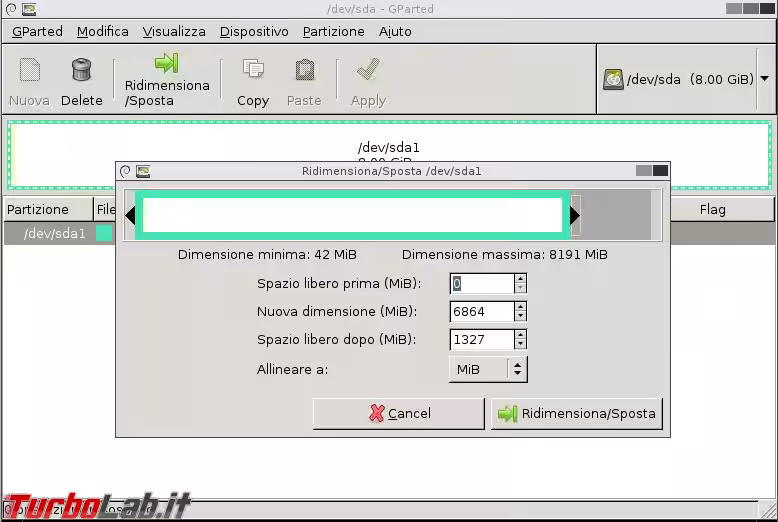Click the Nuova dimensione input field
Viewport: 778px width, 522px height.
pos(481,311)
